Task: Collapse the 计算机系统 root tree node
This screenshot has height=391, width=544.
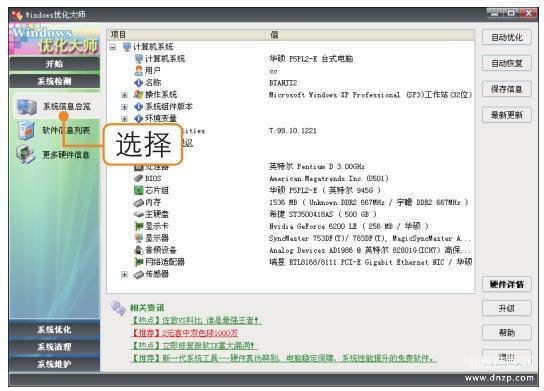Action: click(x=112, y=47)
